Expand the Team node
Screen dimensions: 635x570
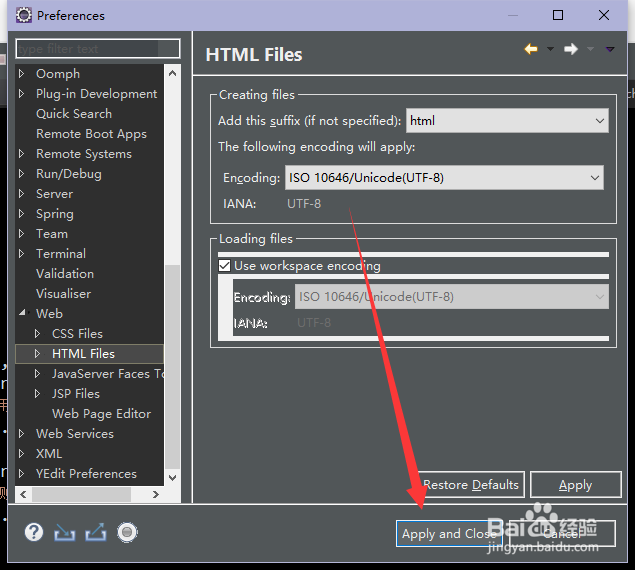pos(21,233)
